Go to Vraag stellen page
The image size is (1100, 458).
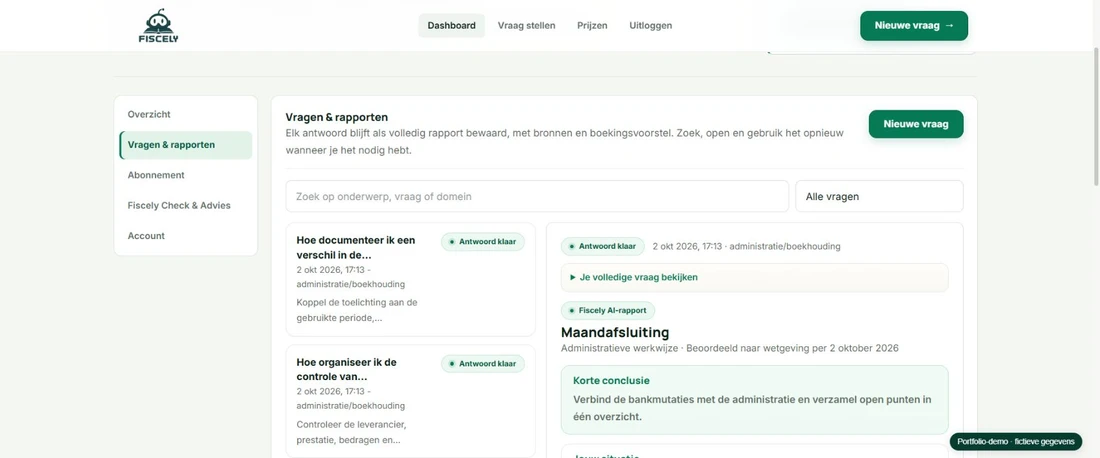coord(527,25)
